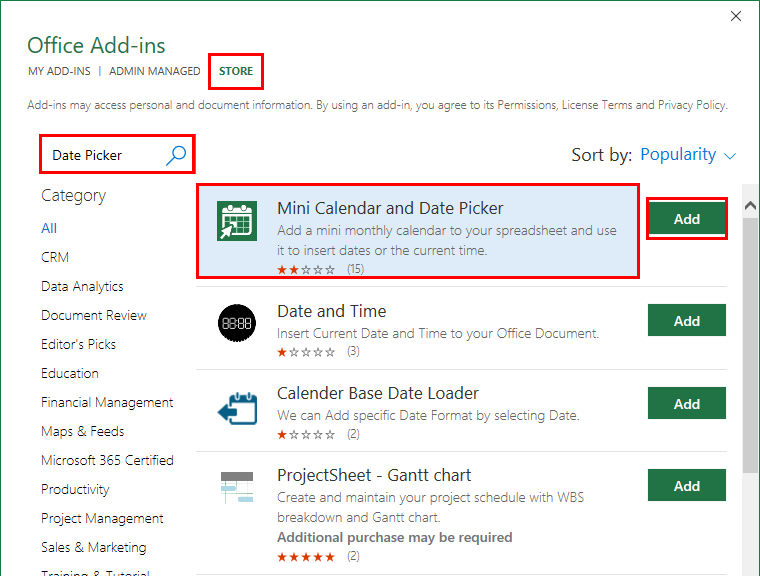Open the Date and Time title
This screenshot has height=576, width=760.
[332, 311]
